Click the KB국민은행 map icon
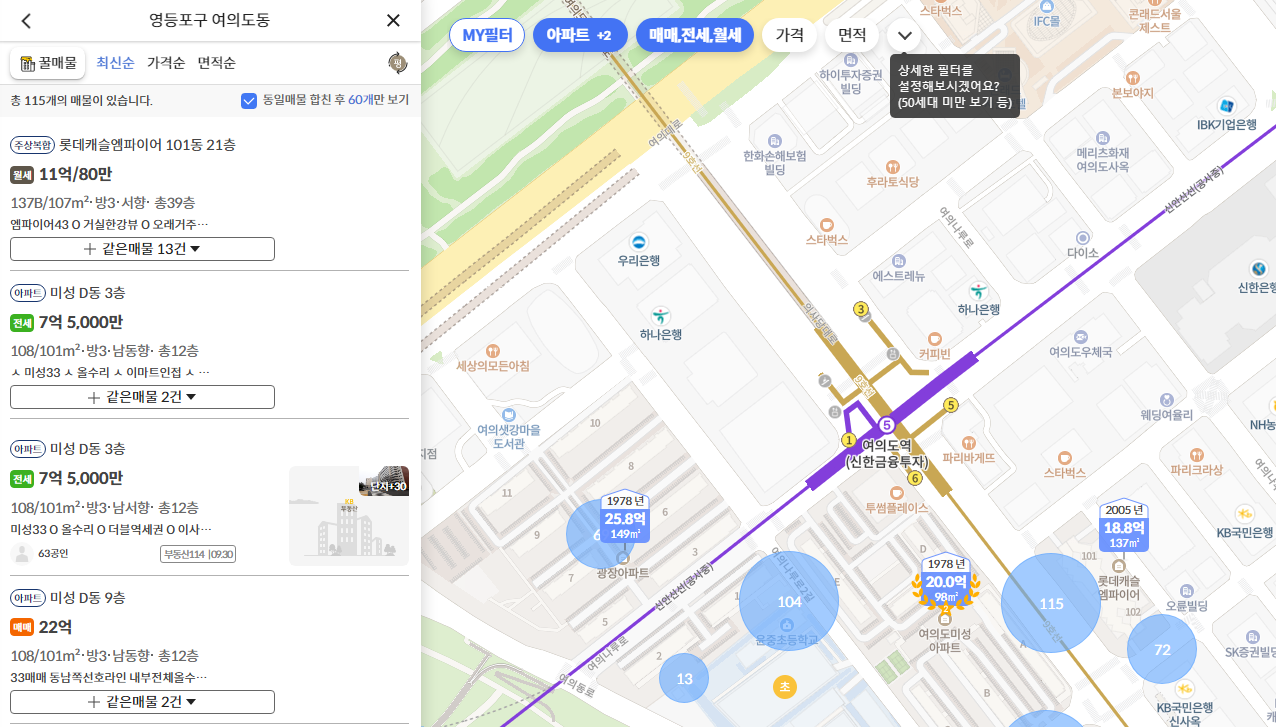The height and width of the screenshot is (727, 1276). pyautogui.click(x=1244, y=513)
